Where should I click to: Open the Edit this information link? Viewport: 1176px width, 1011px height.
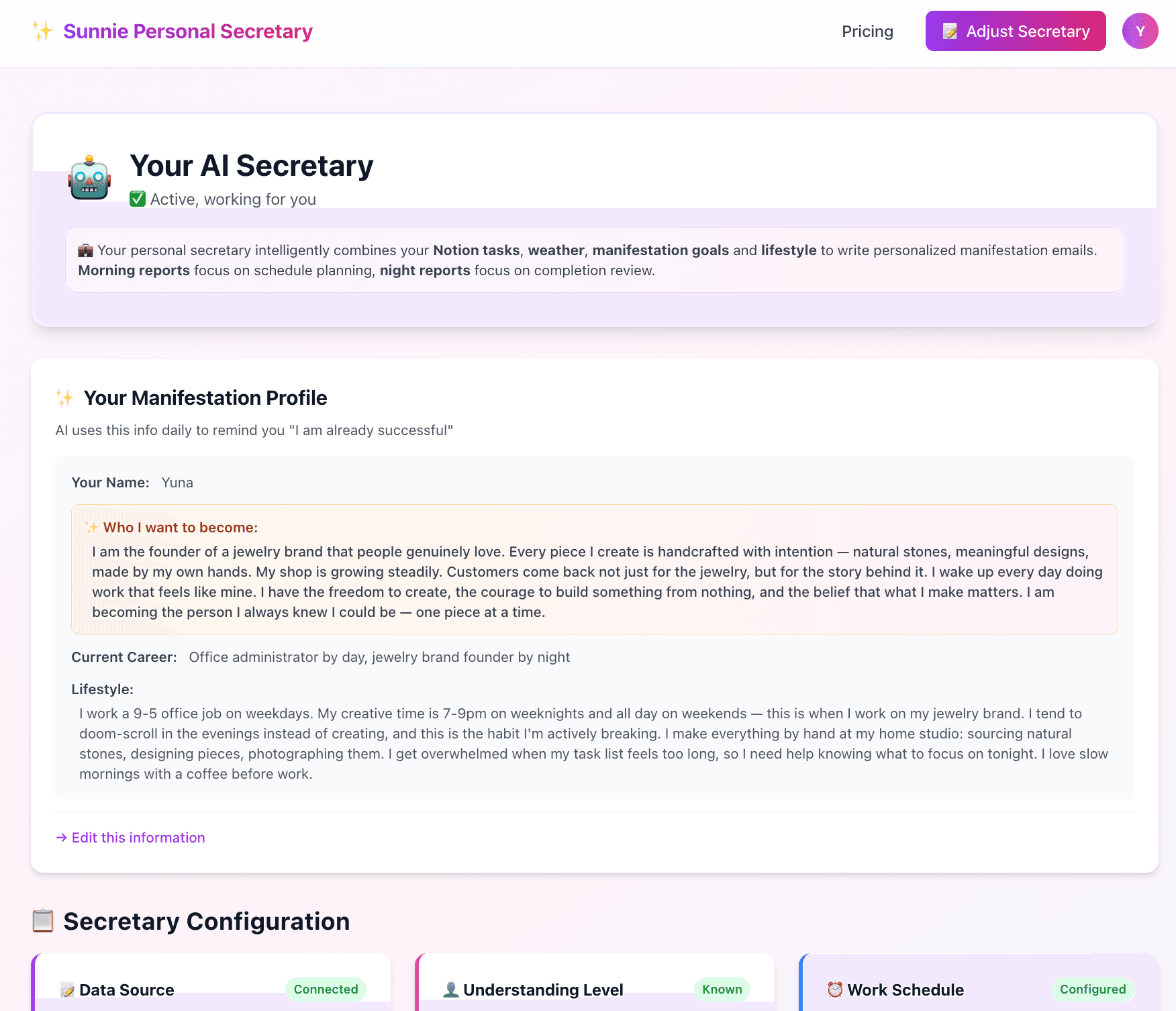130,837
